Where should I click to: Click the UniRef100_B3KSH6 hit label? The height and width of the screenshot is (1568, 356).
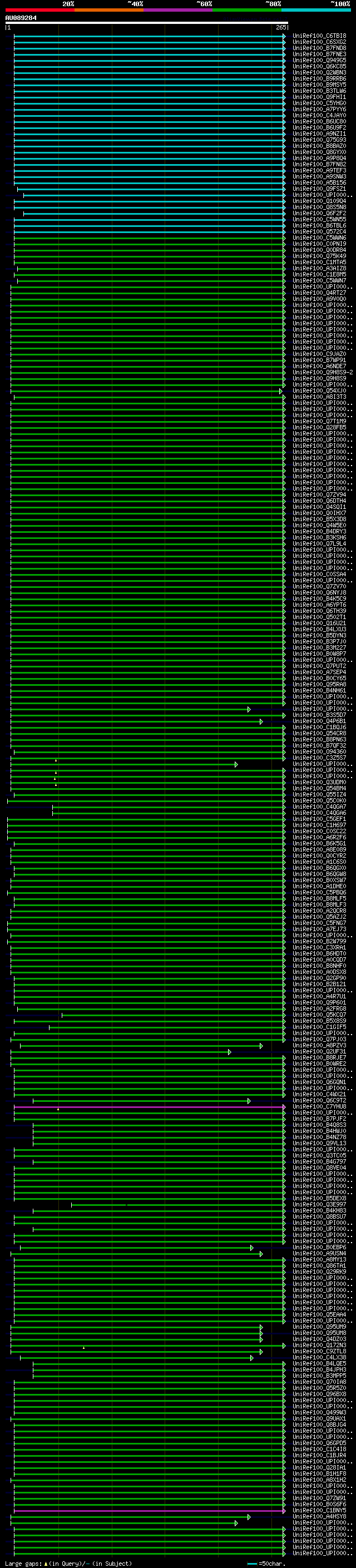click(x=319, y=537)
